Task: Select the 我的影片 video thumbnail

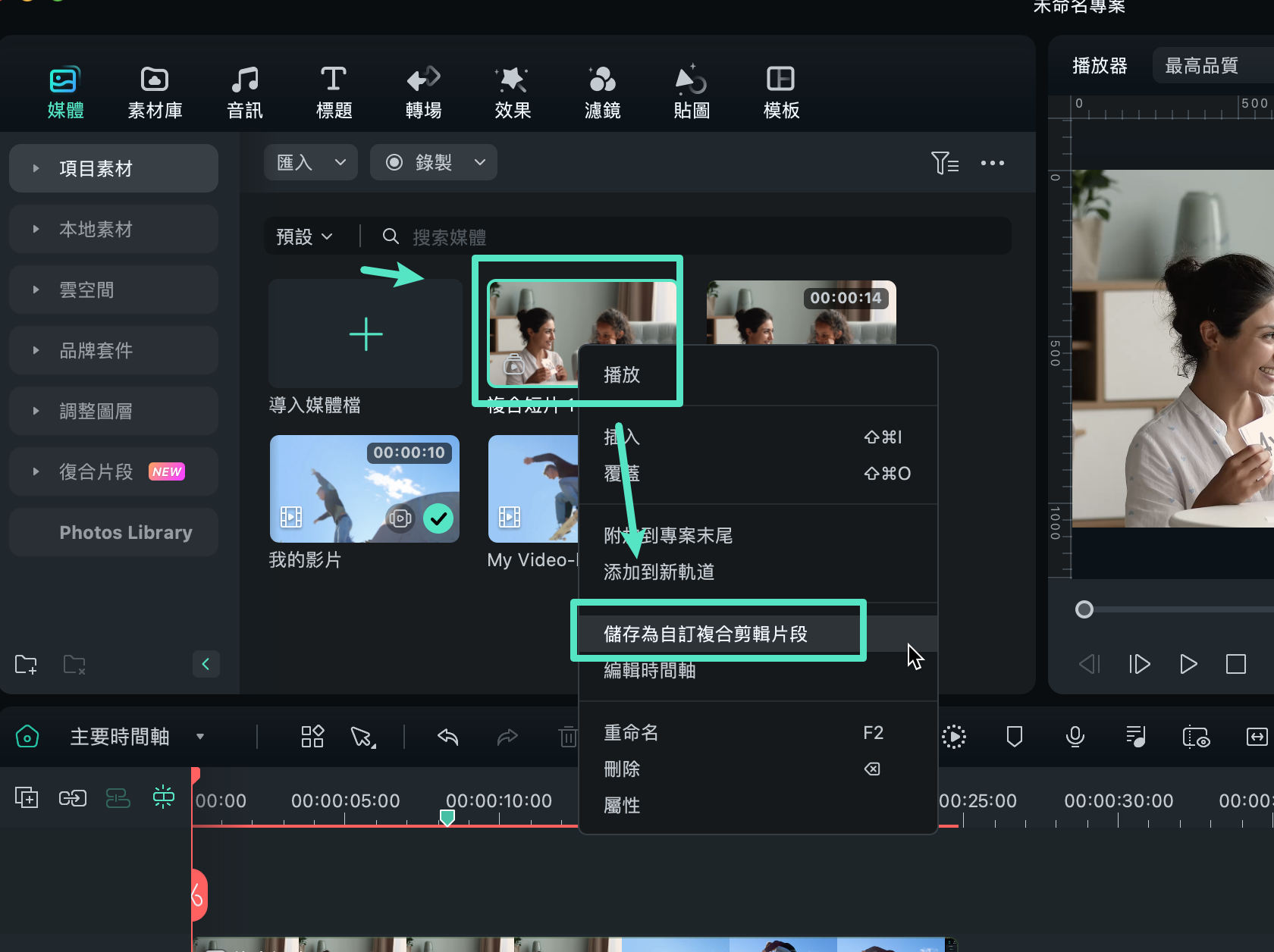Action: point(364,488)
